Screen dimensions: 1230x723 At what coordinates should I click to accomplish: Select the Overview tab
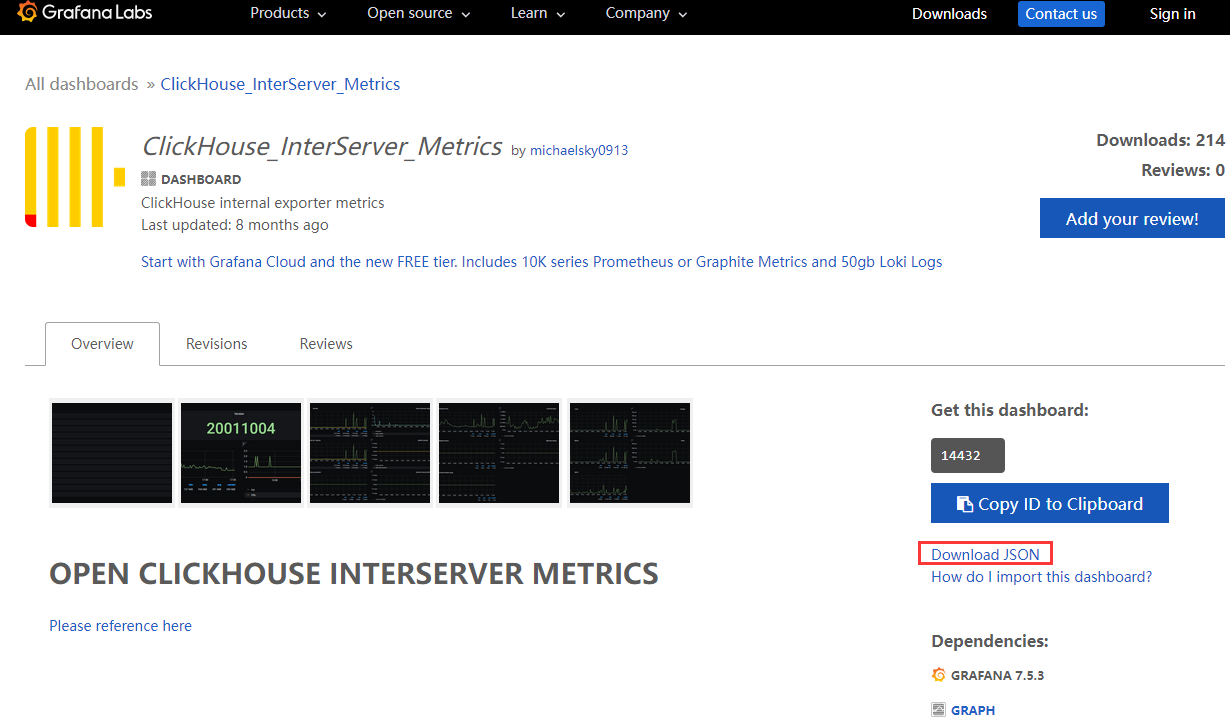coord(102,343)
